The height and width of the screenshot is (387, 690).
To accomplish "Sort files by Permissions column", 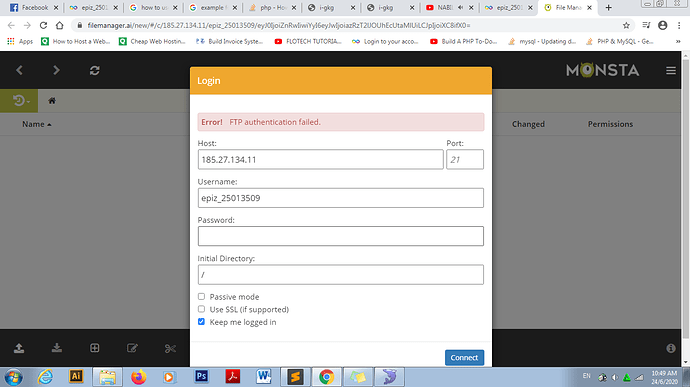I will pos(610,124).
